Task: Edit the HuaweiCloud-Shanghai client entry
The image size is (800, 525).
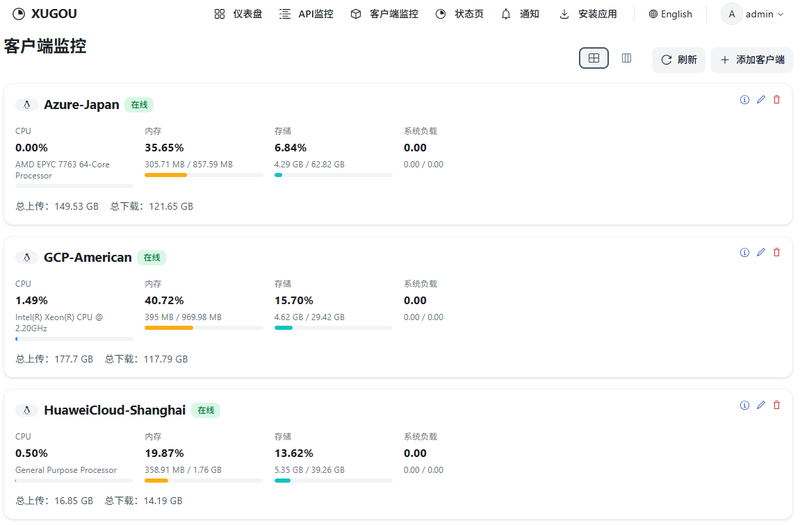Action: (x=761, y=406)
